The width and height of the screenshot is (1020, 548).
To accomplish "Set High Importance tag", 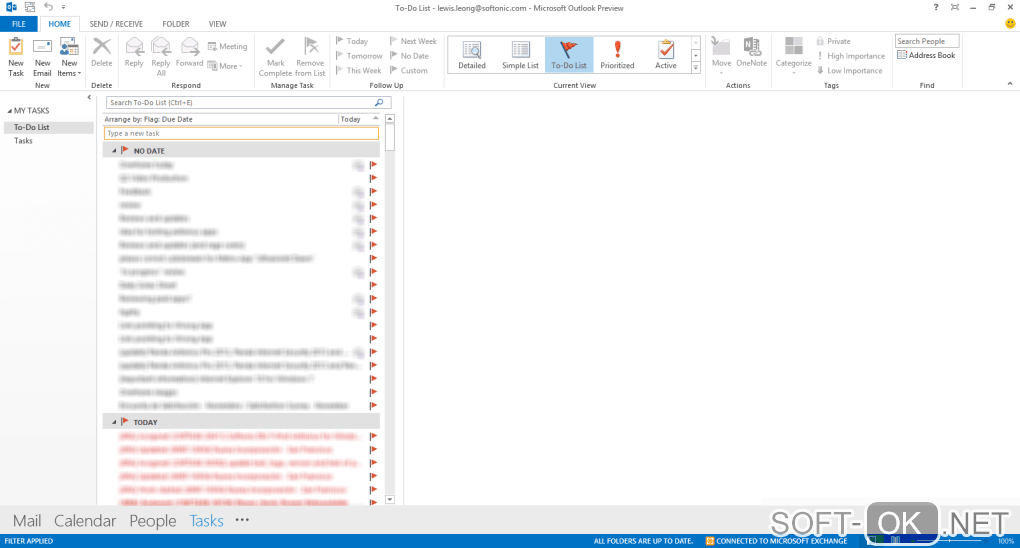I will point(851,56).
